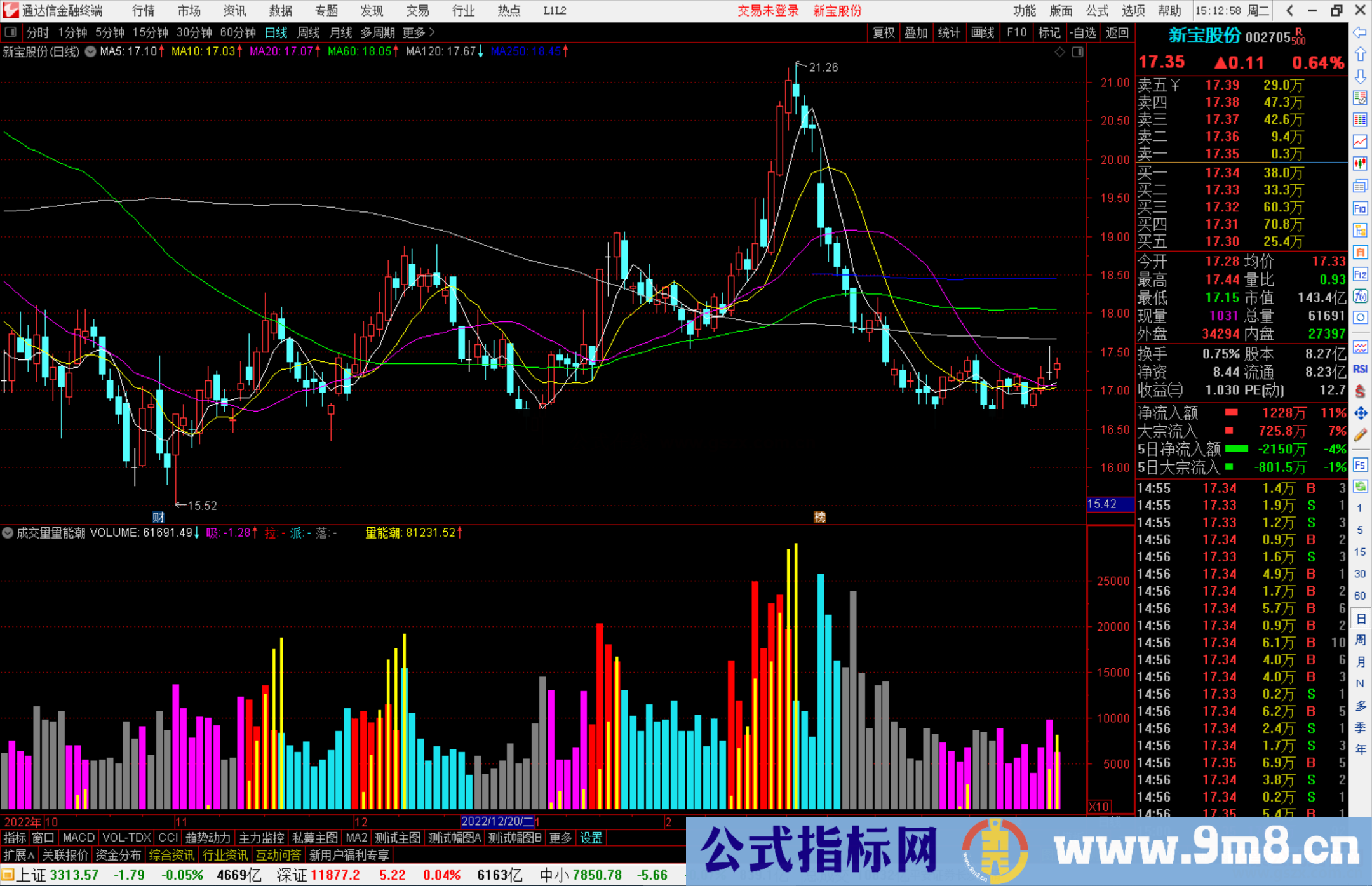Expand the 更多 periods menu

pos(419,32)
